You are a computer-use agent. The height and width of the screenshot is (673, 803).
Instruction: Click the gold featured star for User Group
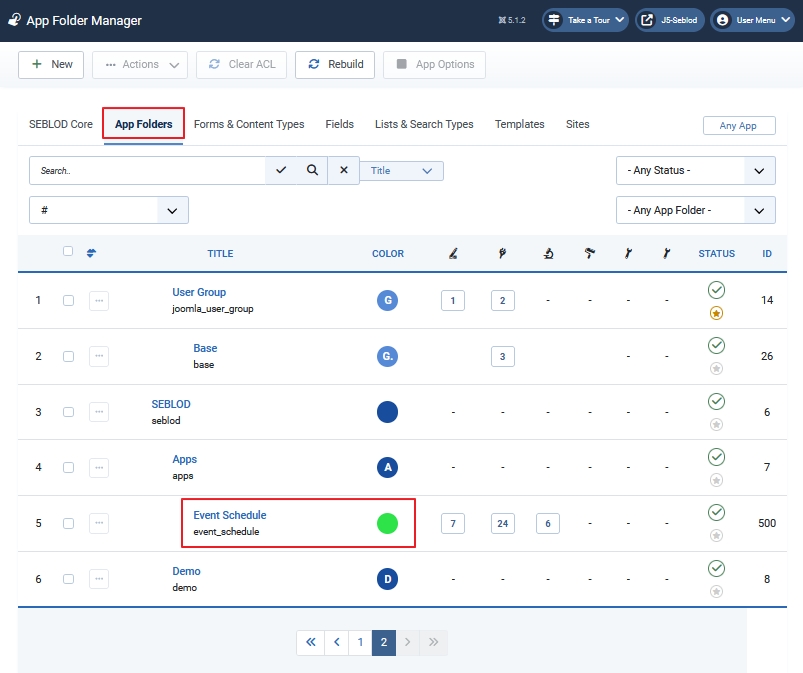716,313
